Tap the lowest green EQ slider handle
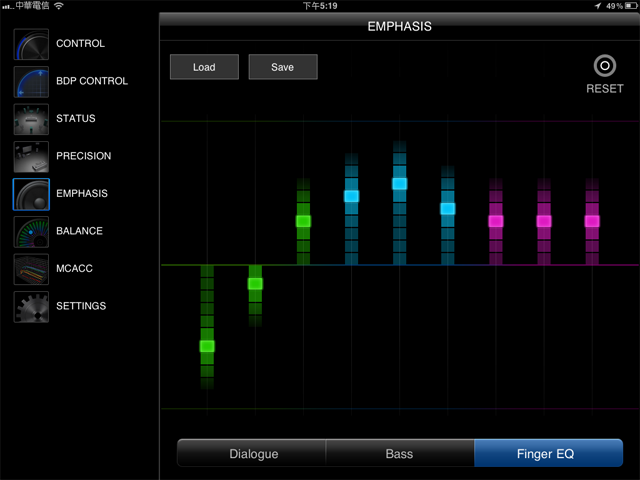The width and height of the screenshot is (640, 480). [x=207, y=347]
